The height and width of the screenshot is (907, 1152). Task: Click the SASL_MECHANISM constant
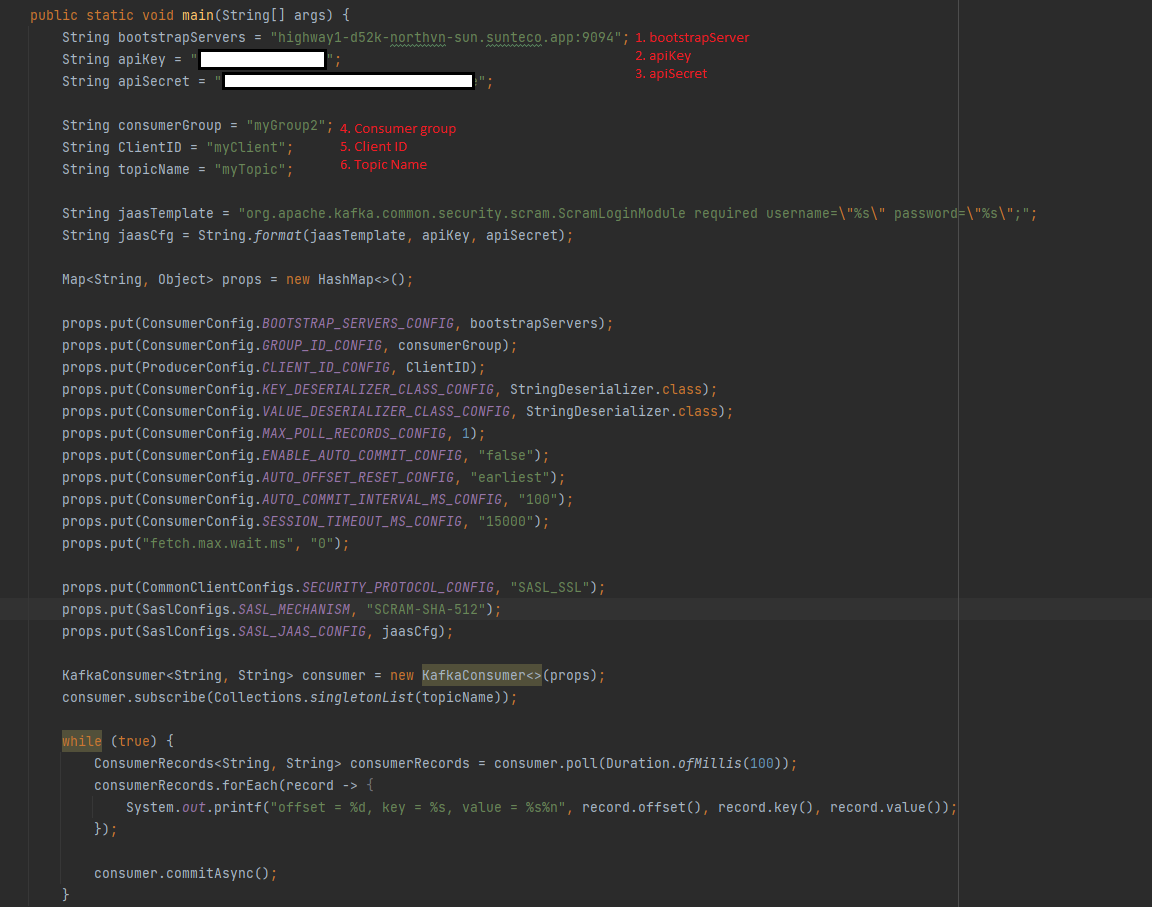(294, 610)
